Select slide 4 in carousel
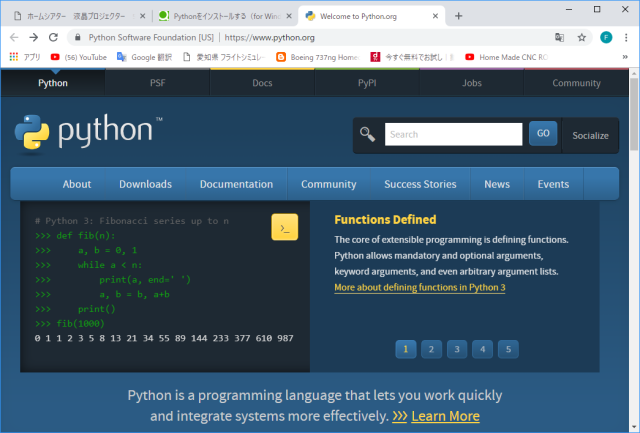Image resolution: width=640 pixels, height=433 pixels. pyautogui.click(x=482, y=349)
